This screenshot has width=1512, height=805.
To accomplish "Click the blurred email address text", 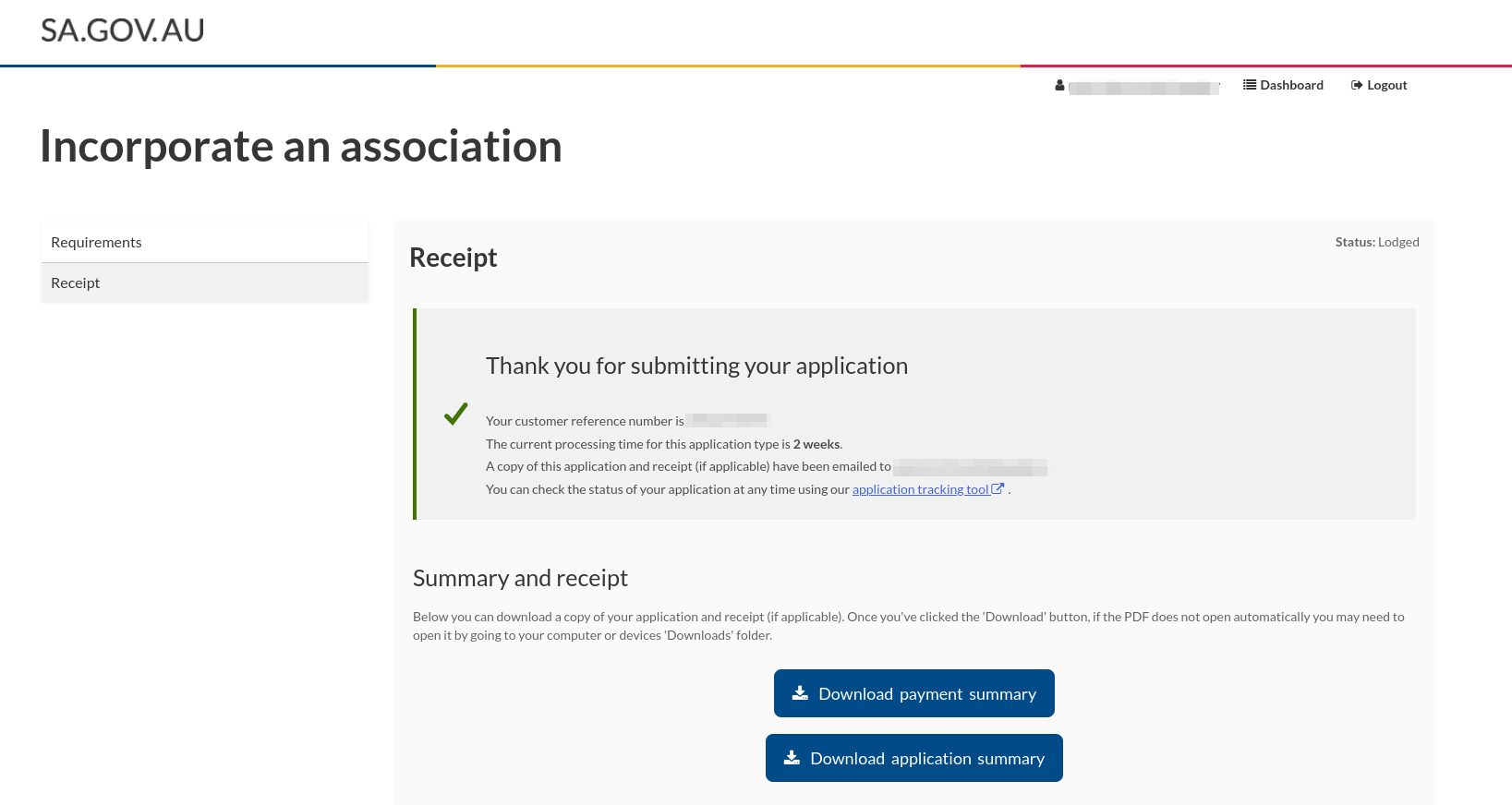I will tap(970, 467).
